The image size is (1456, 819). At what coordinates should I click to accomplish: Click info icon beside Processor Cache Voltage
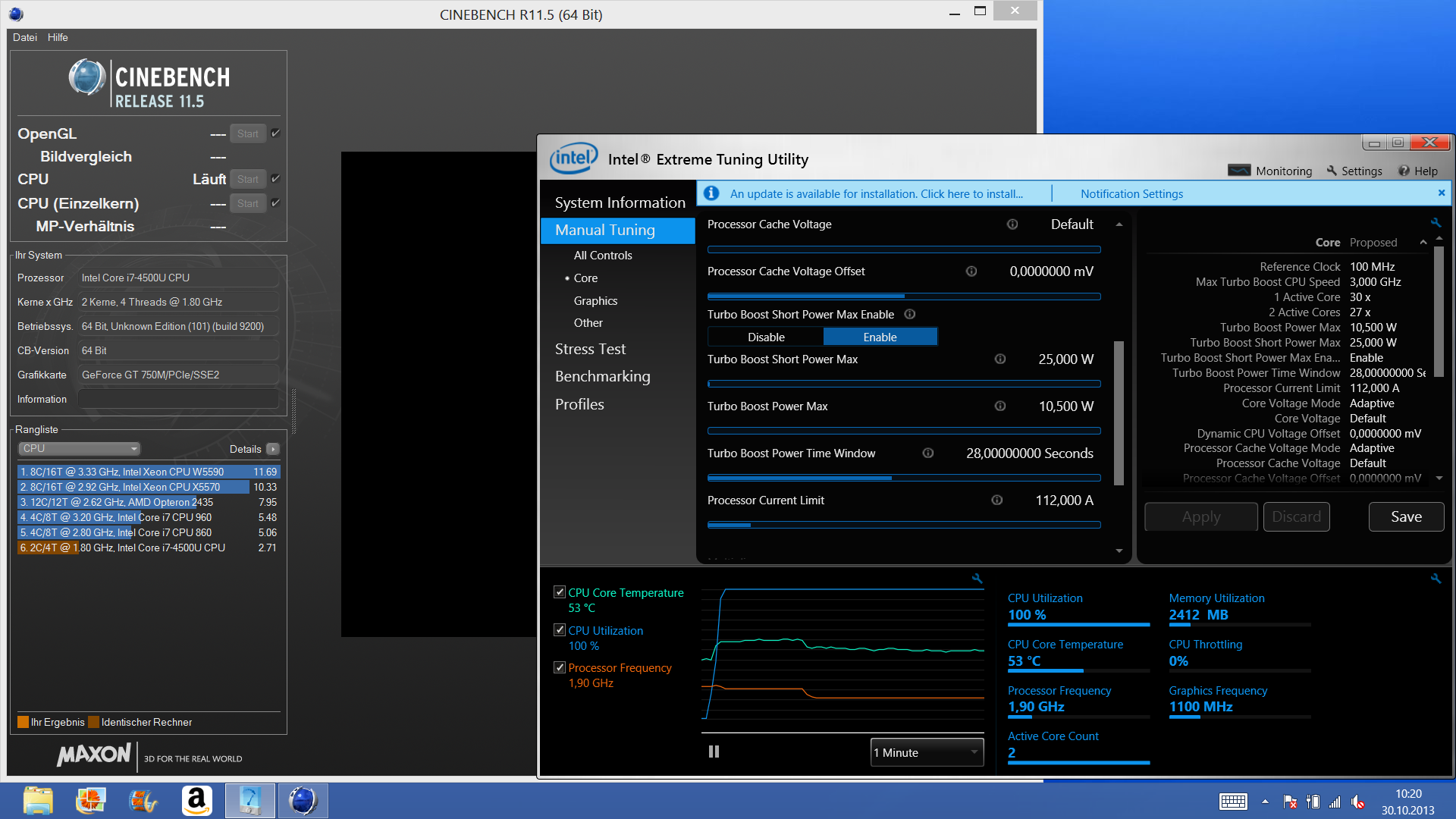[1012, 224]
